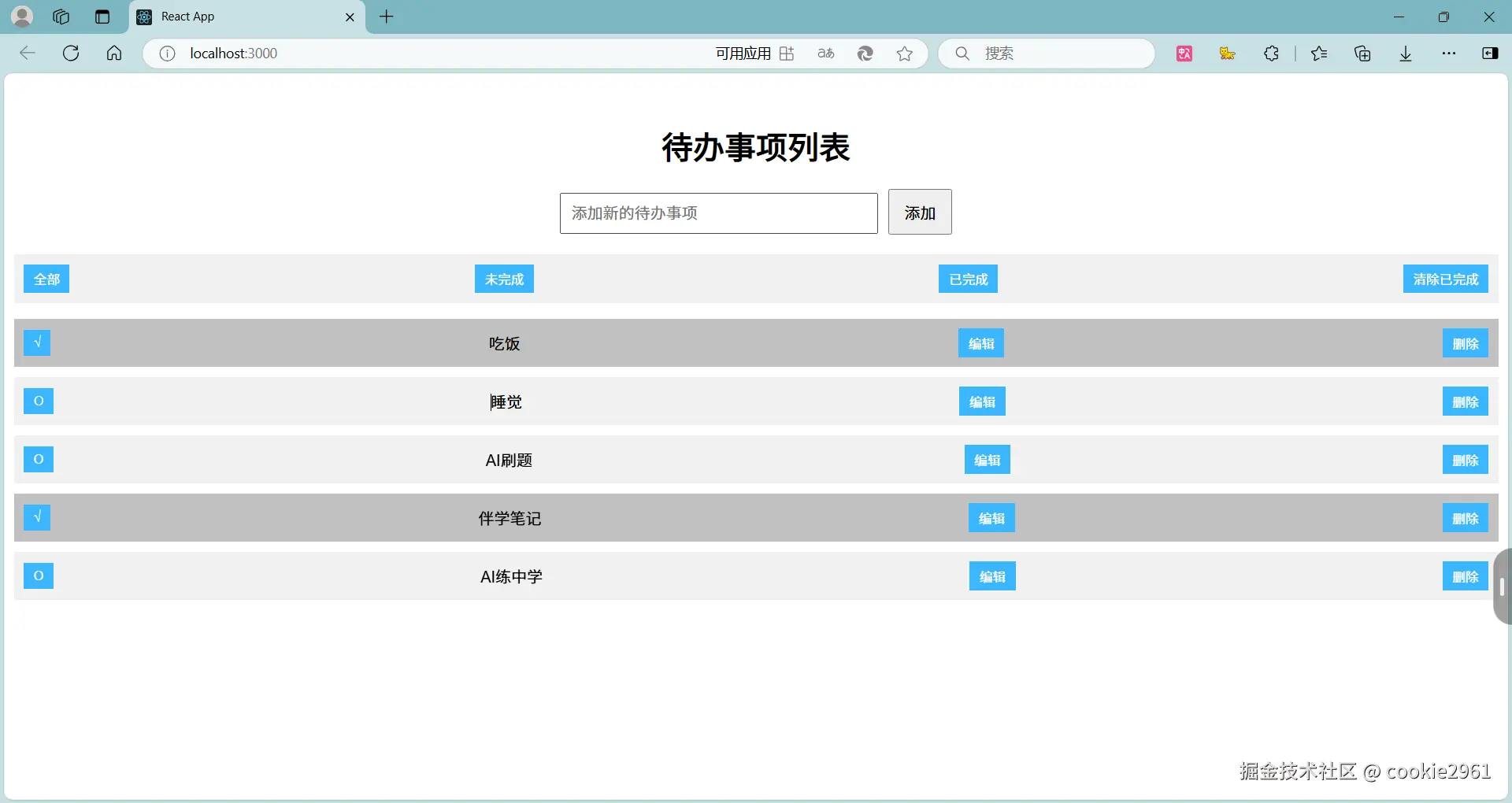The width and height of the screenshot is (1512, 803).
Task: Delete the 睡觉 item
Action: tap(1466, 401)
